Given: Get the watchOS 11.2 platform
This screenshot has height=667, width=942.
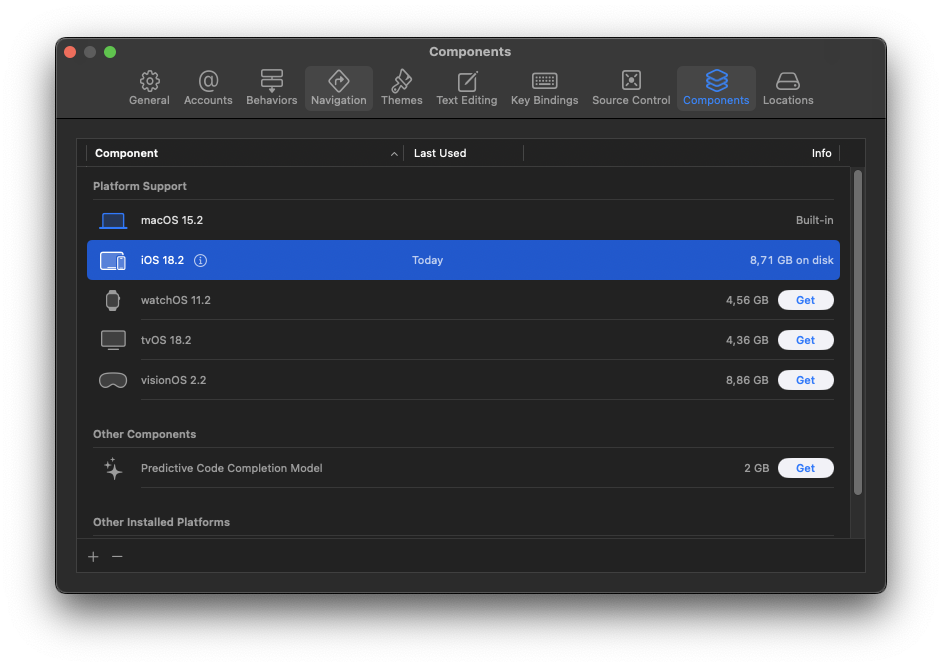Looking at the screenshot, I should [806, 300].
